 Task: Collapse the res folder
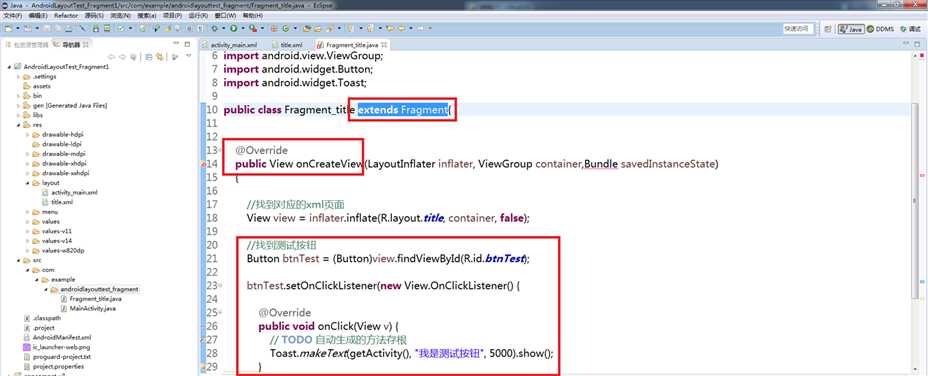click(x=18, y=125)
